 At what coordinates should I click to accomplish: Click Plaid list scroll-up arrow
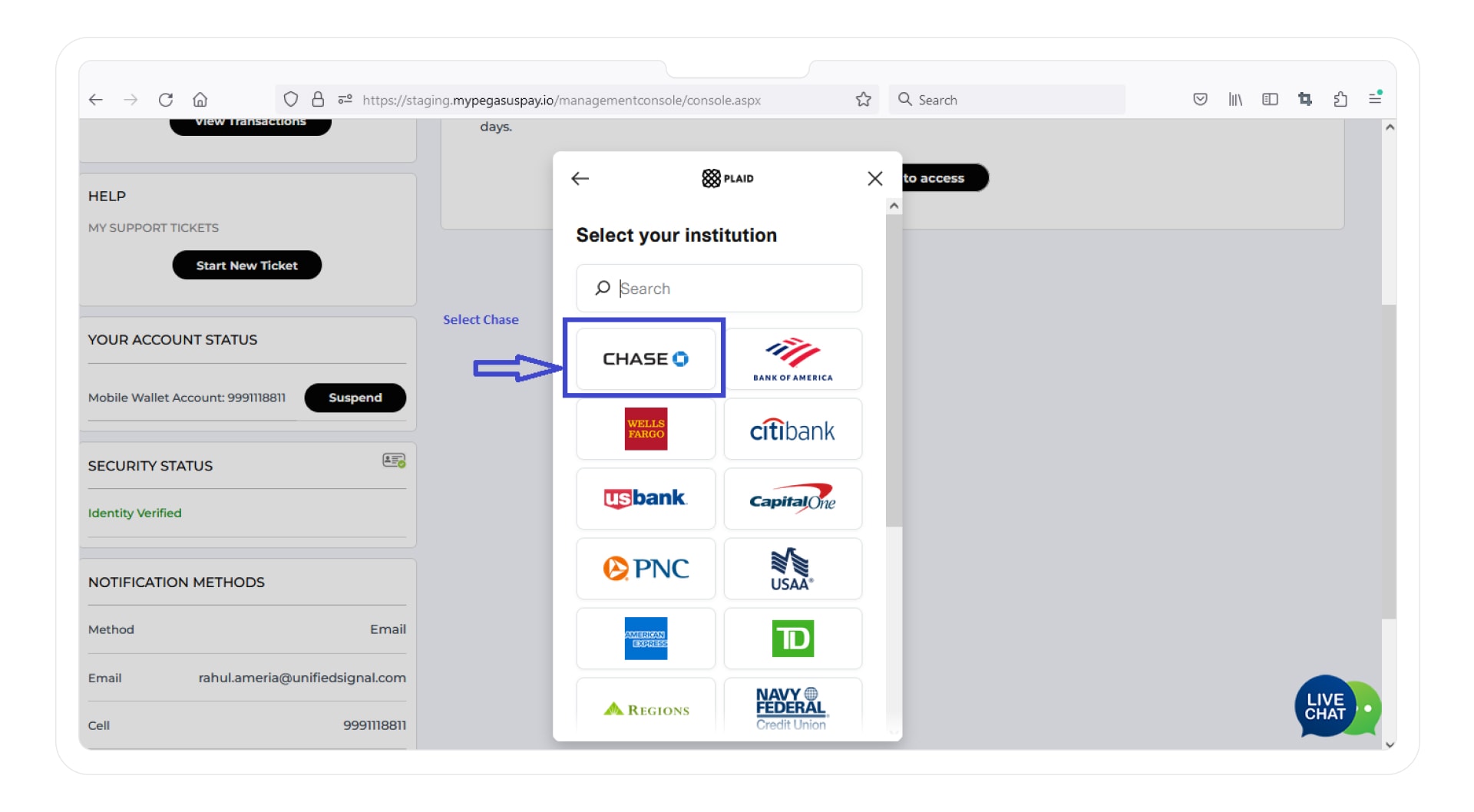[x=894, y=206]
